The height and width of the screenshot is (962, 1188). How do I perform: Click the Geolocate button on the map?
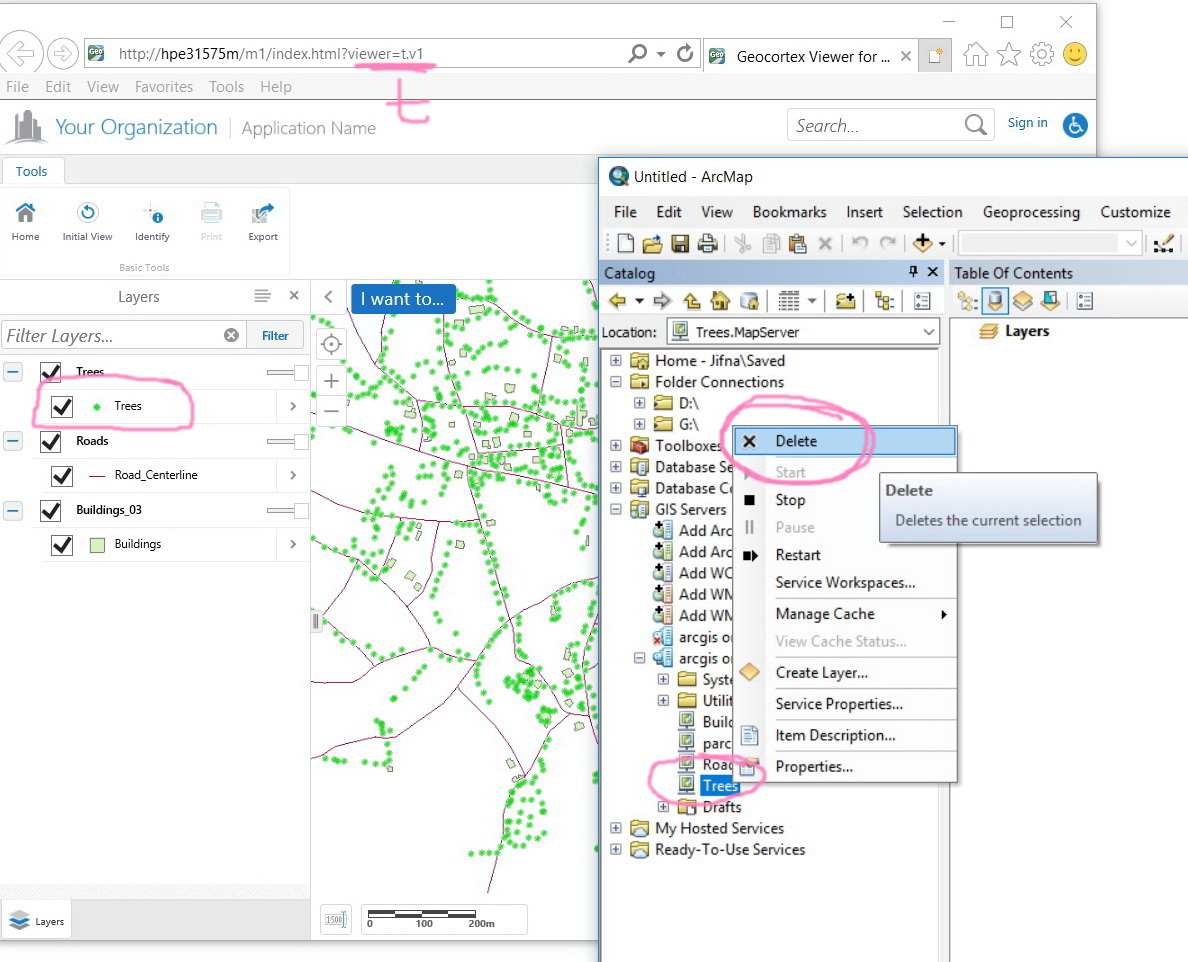point(331,345)
